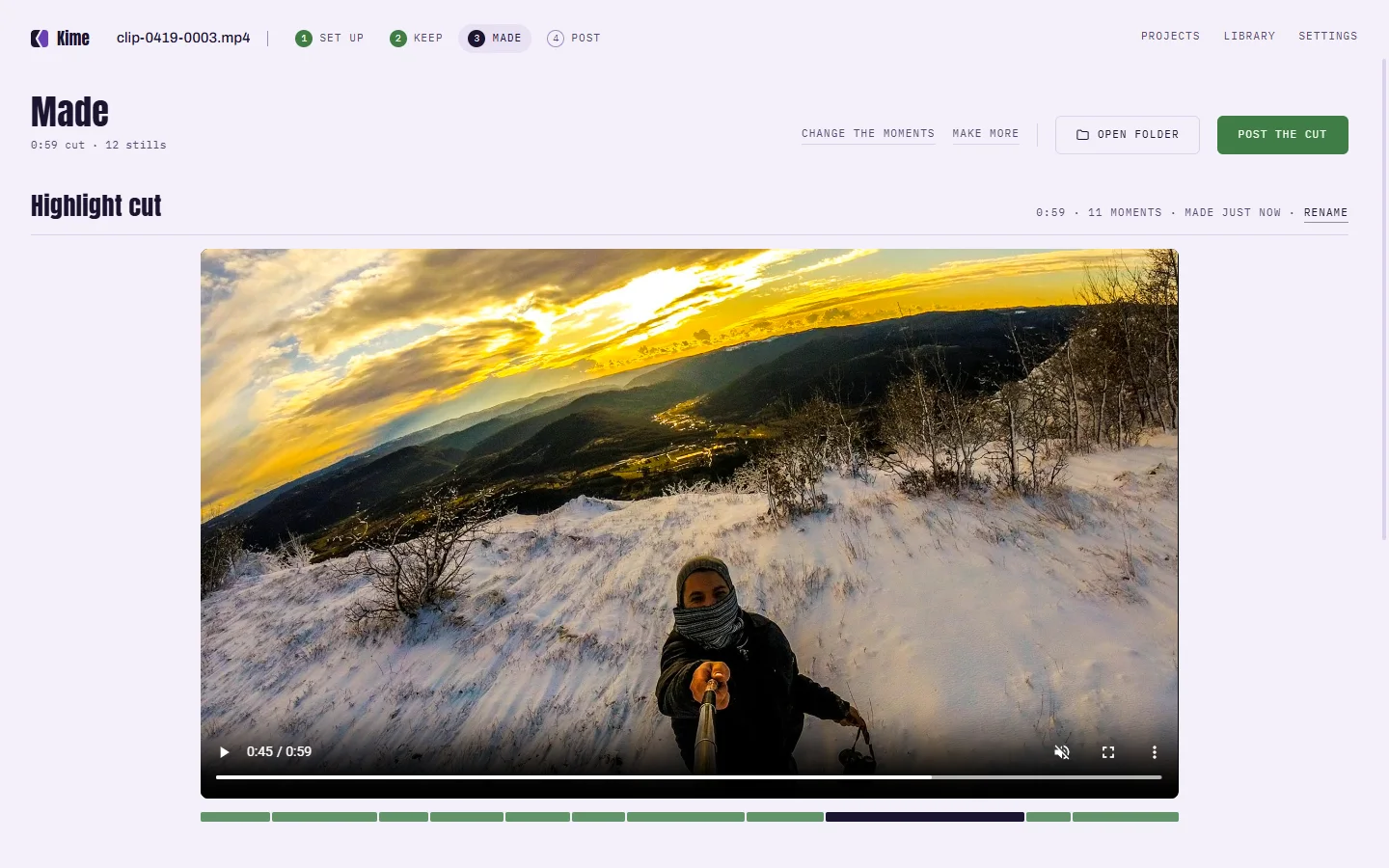1389x868 pixels.
Task: Unmute the video audio
Action: click(x=1062, y=752)
